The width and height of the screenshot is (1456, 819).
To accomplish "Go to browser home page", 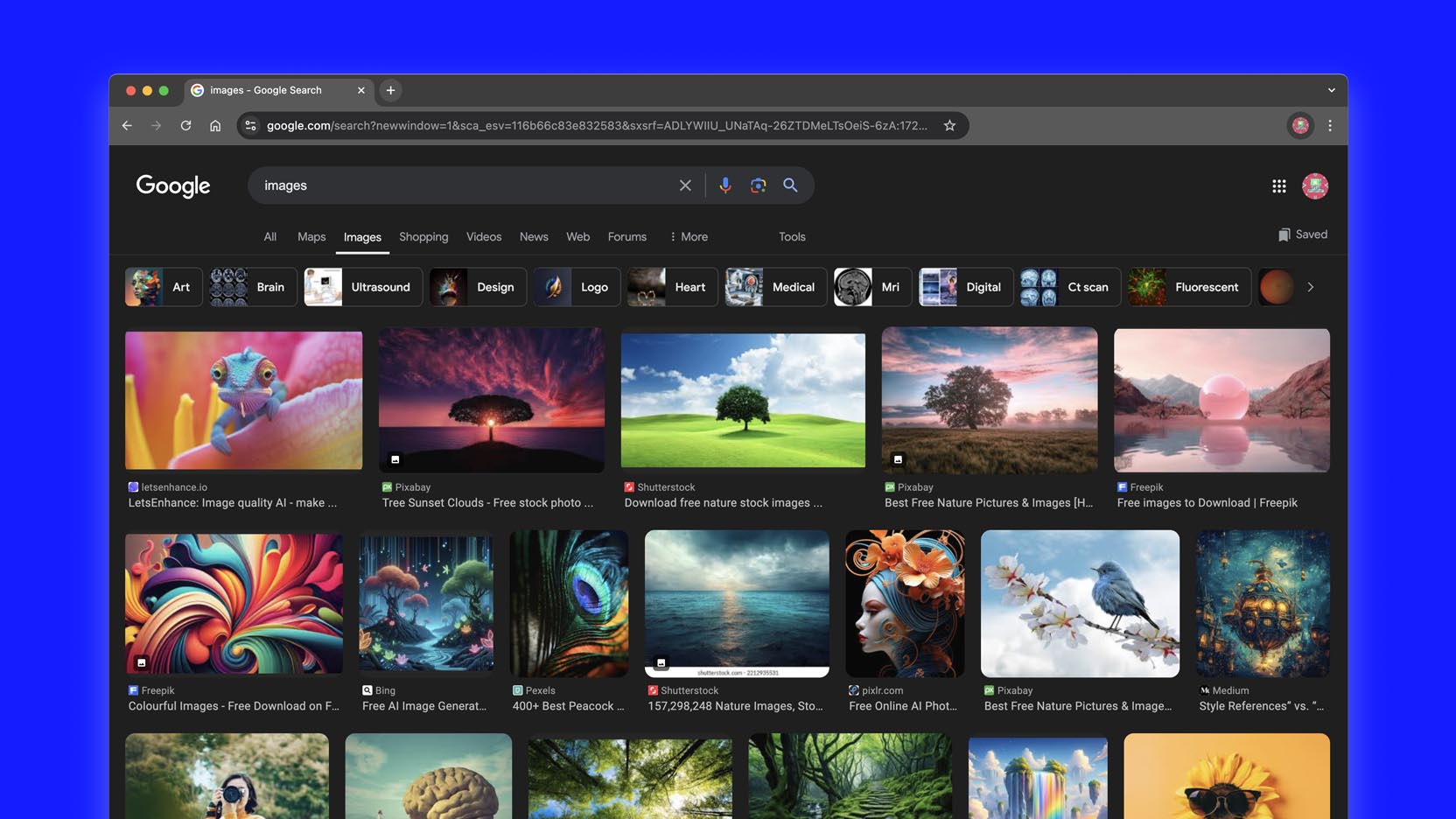I will (x=215, y=126).
